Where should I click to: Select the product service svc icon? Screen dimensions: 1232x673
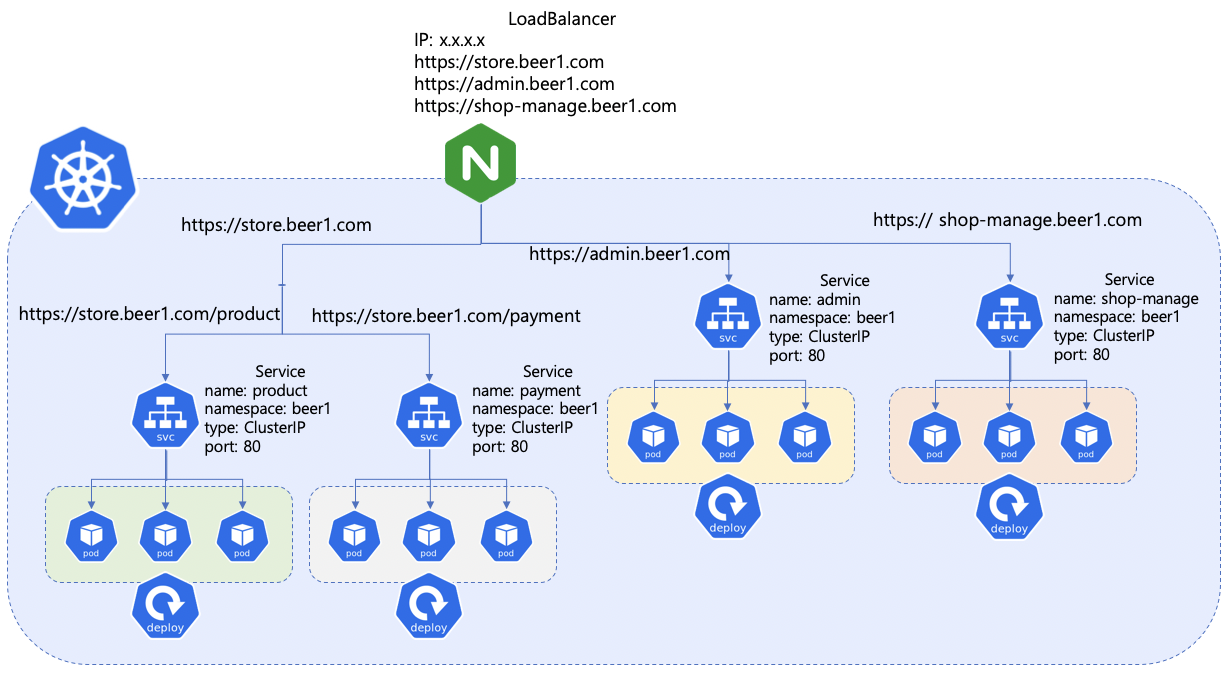166,414
